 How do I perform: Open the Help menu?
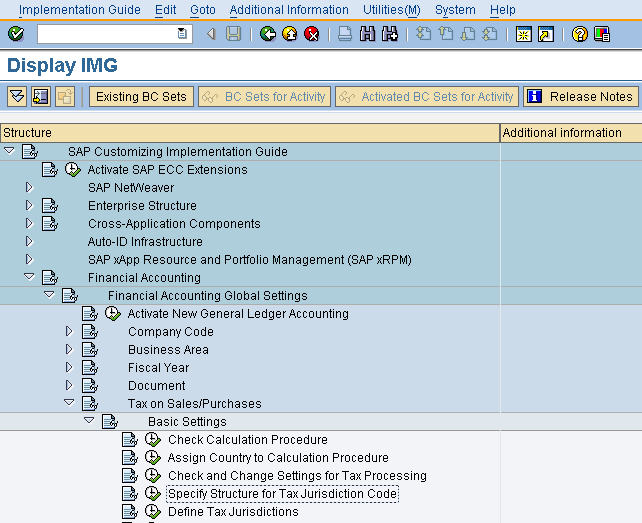tap(503, 10)
